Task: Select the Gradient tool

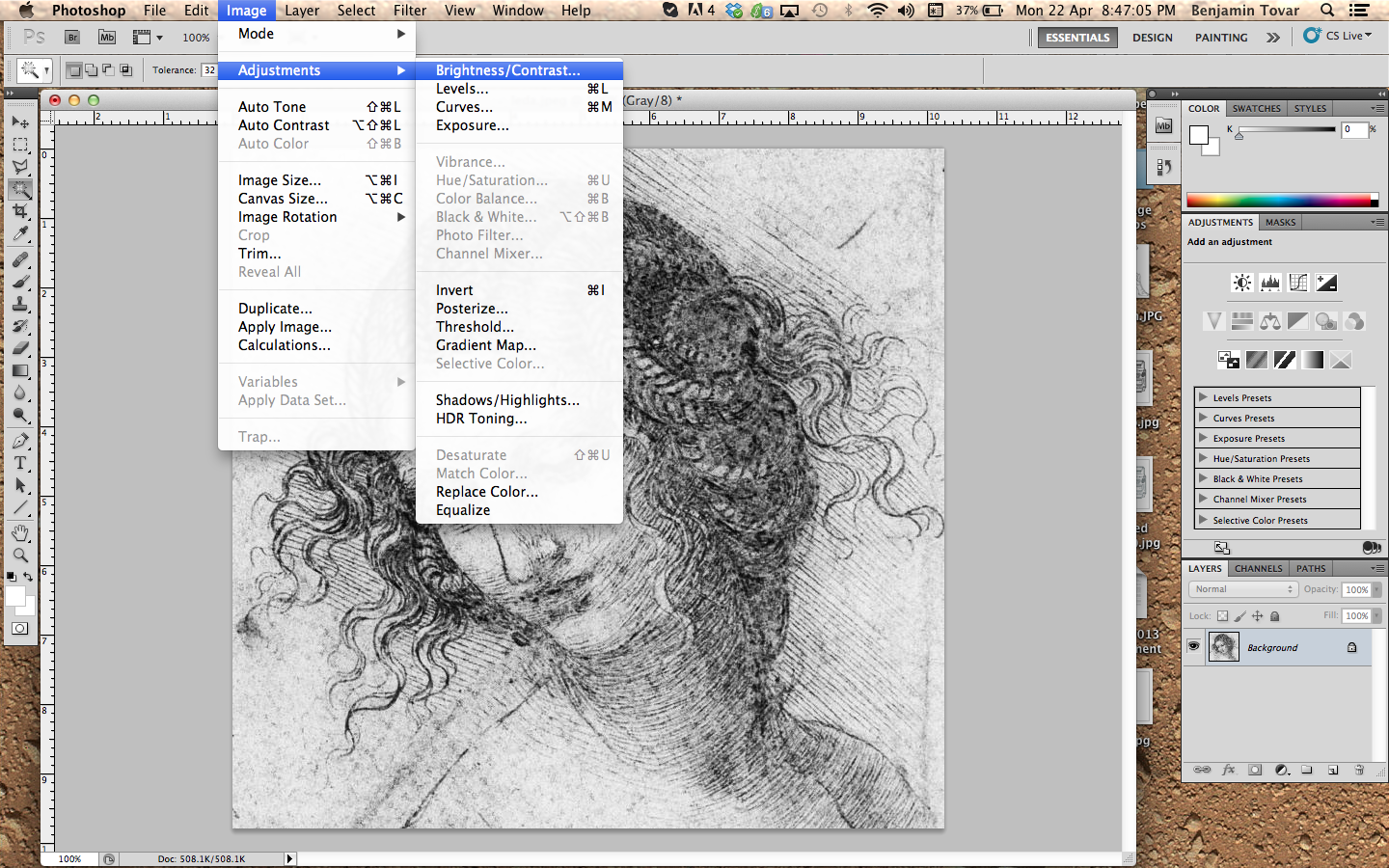Action: [x=20, y=370]
